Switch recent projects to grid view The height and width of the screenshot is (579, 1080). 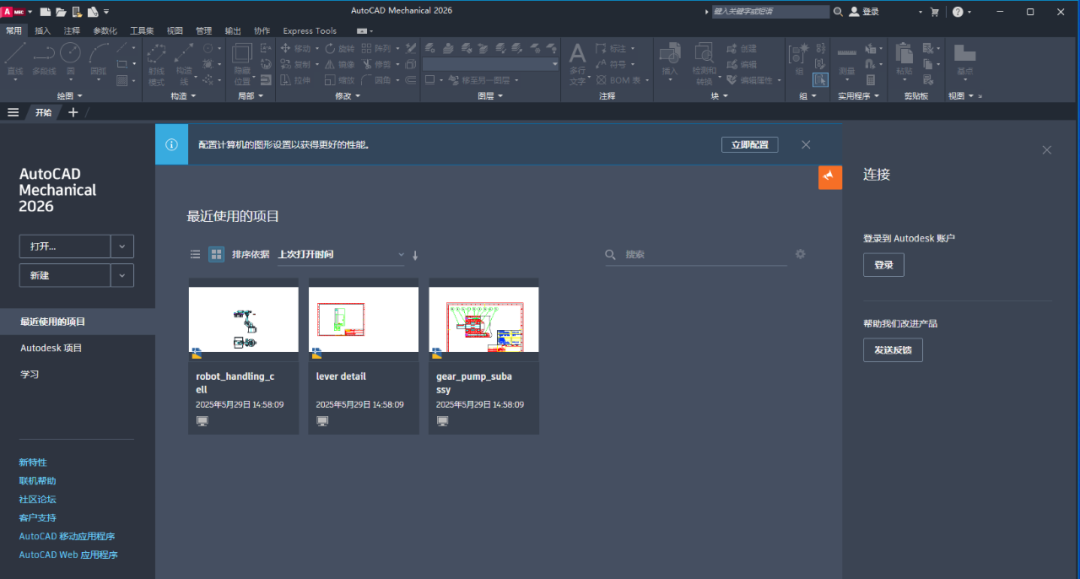click(x=216, y=255)
